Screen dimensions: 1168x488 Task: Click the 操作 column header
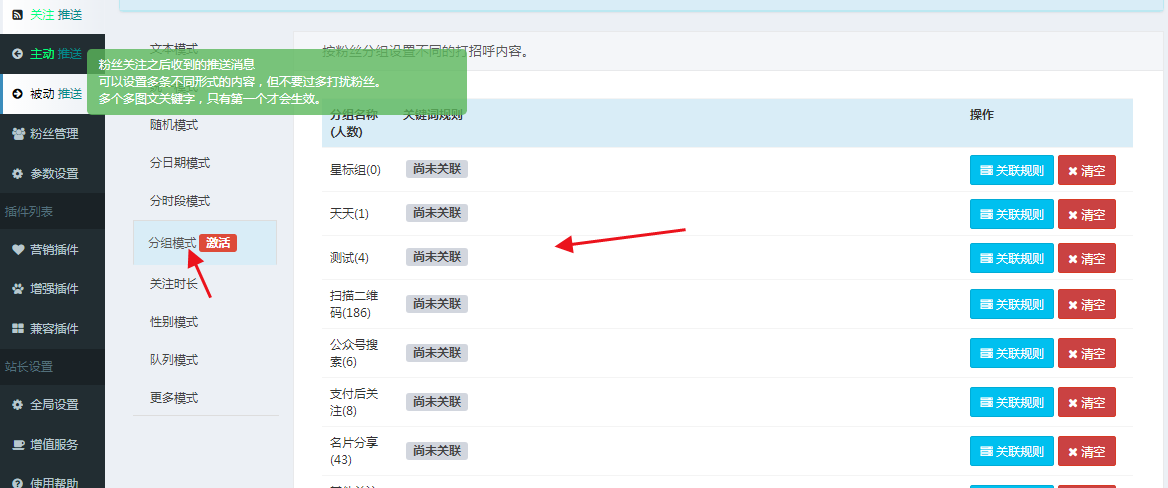point(982,115)
